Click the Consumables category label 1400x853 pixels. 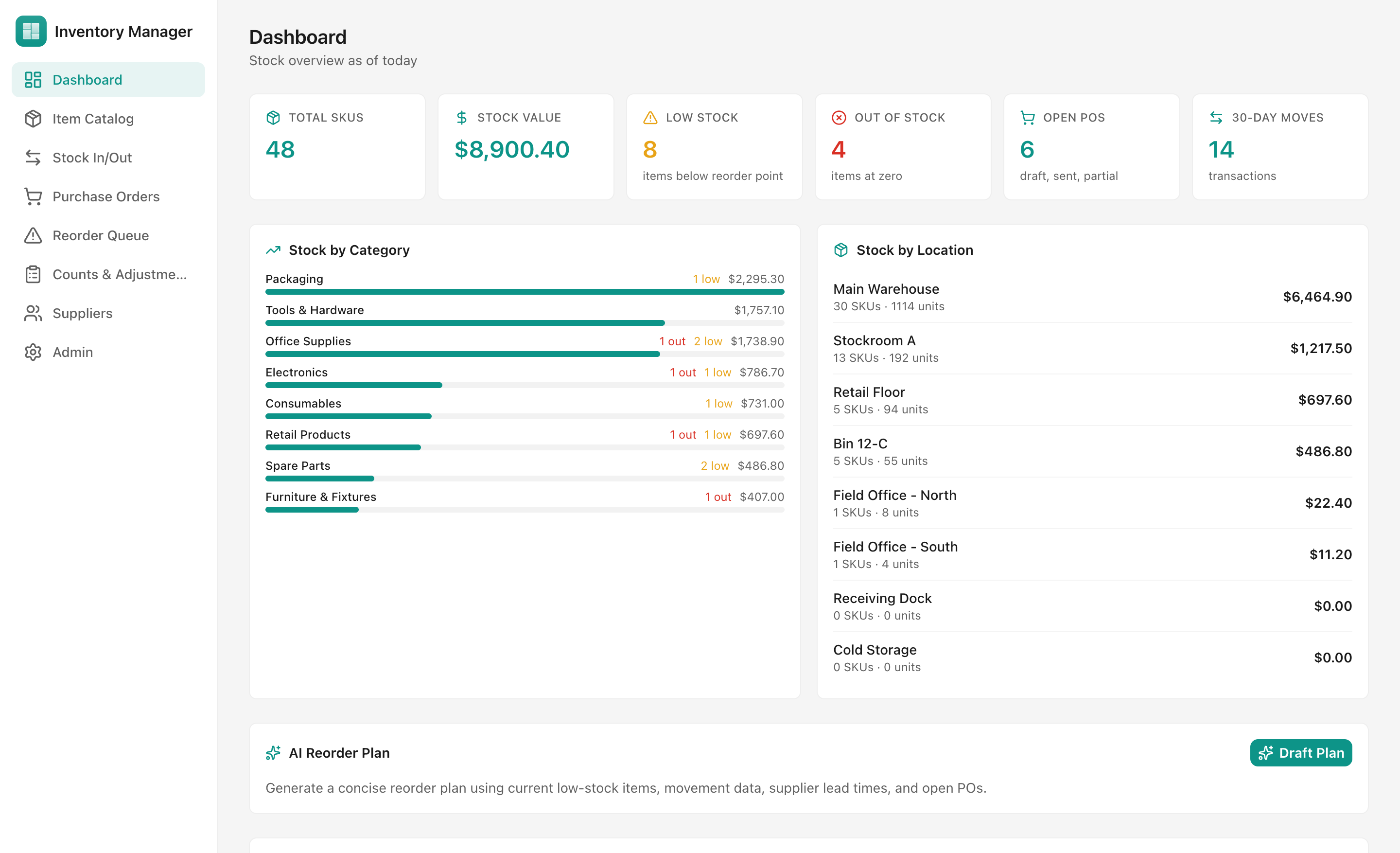[303, 404]
